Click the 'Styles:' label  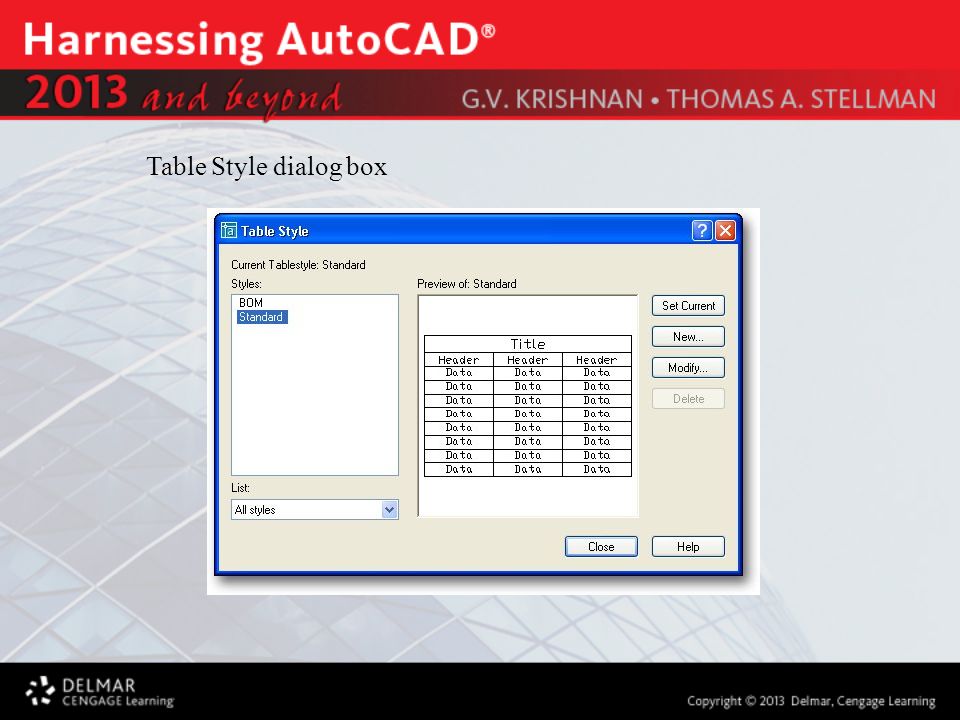[246, 283]
